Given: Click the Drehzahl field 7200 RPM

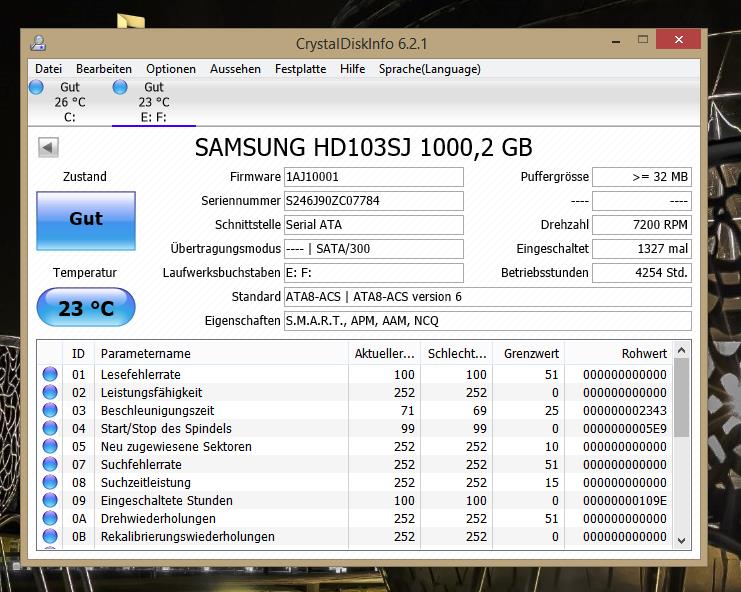Looking at the screenshot, I should [x=642, y=225].
